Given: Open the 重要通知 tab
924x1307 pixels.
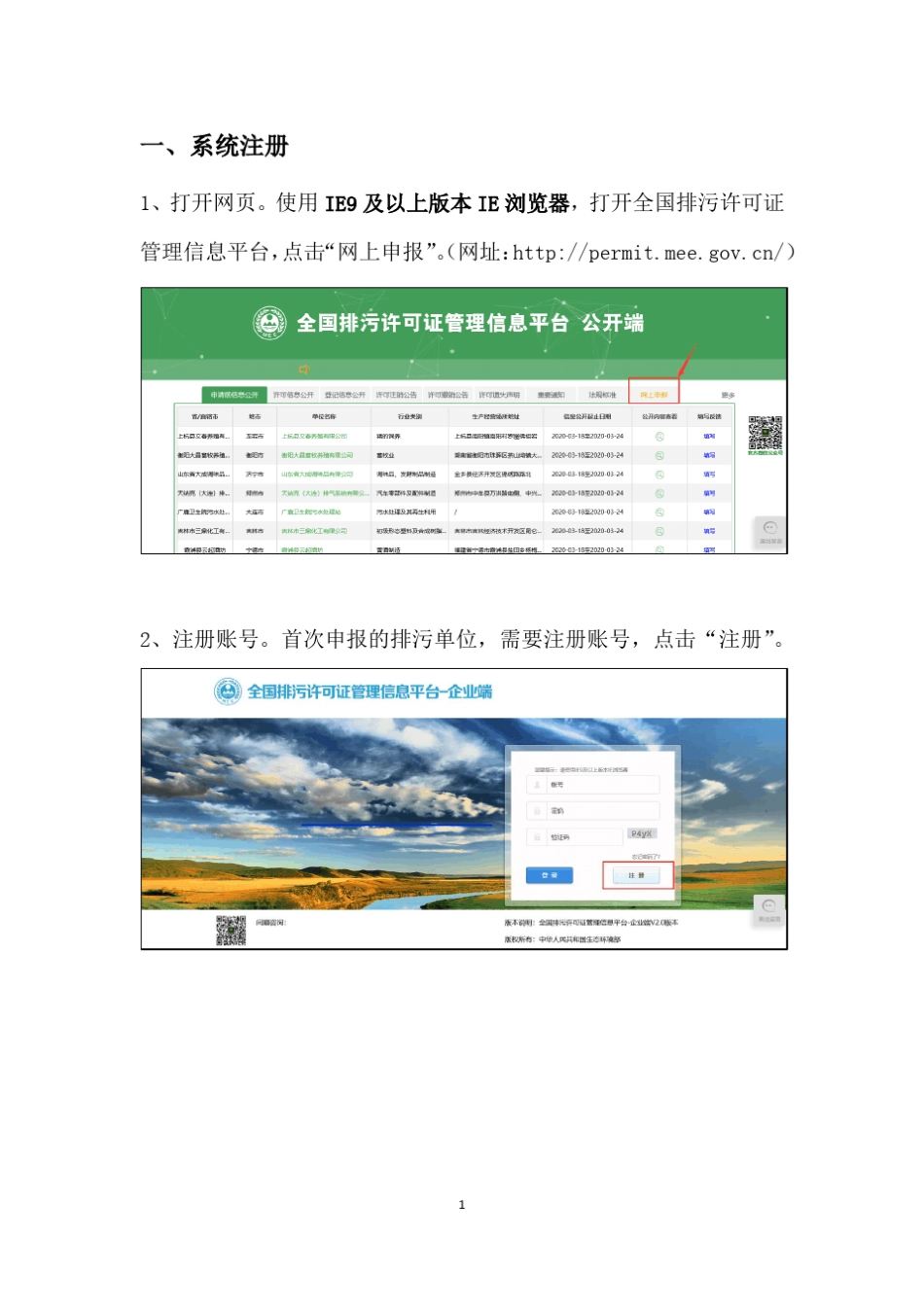Looking at the screenshot, I should point(551,396).
